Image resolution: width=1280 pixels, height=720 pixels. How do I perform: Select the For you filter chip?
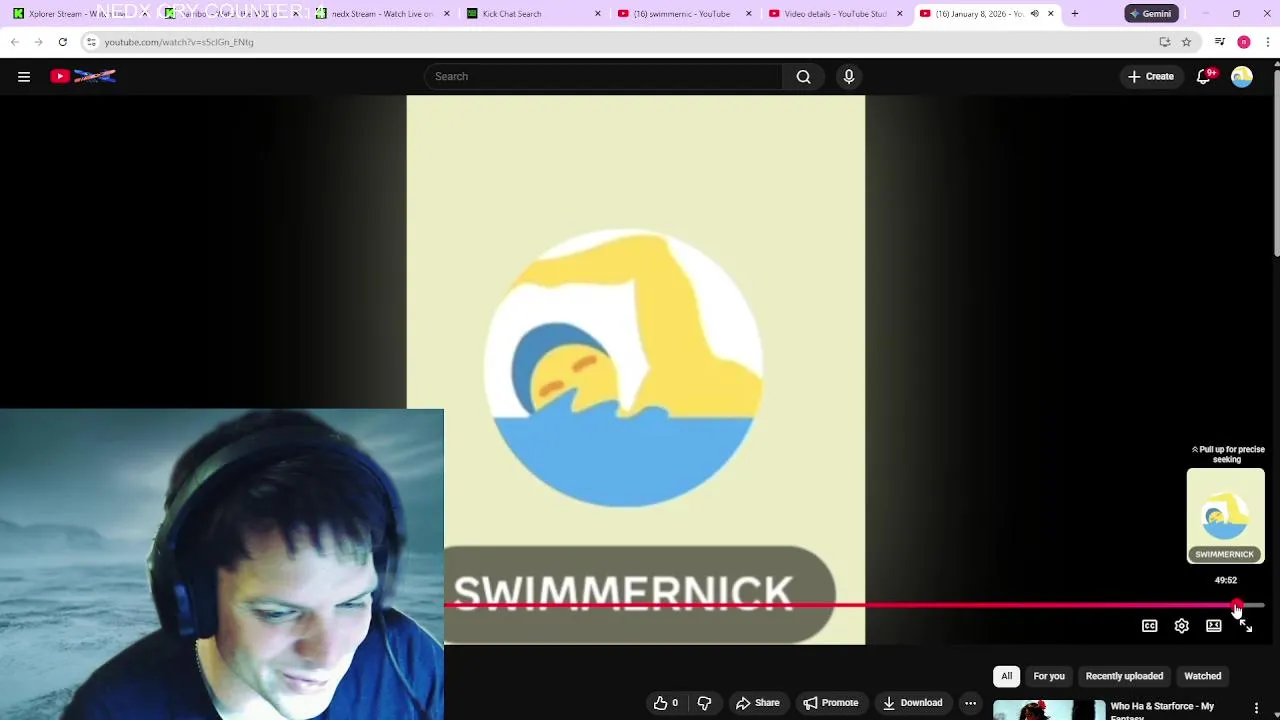[x=1049, y=676]
